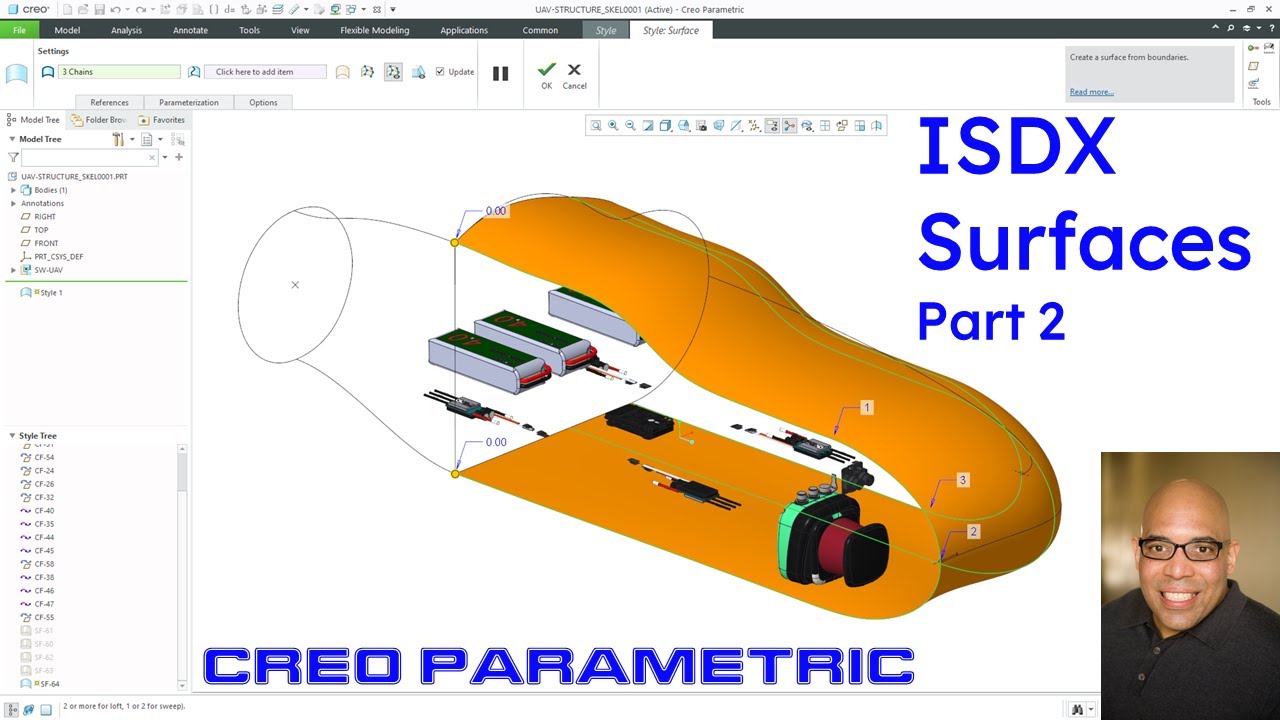Expand the SW-UAV tree node
This screenshot has height=720, width=1280.
click(13, 270)
